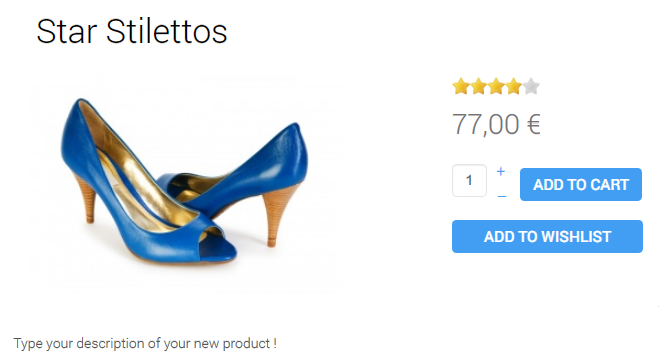Decrease quantity with the minus icon
The width and height of the screenshot is (659, 363).
click(501, 196)
